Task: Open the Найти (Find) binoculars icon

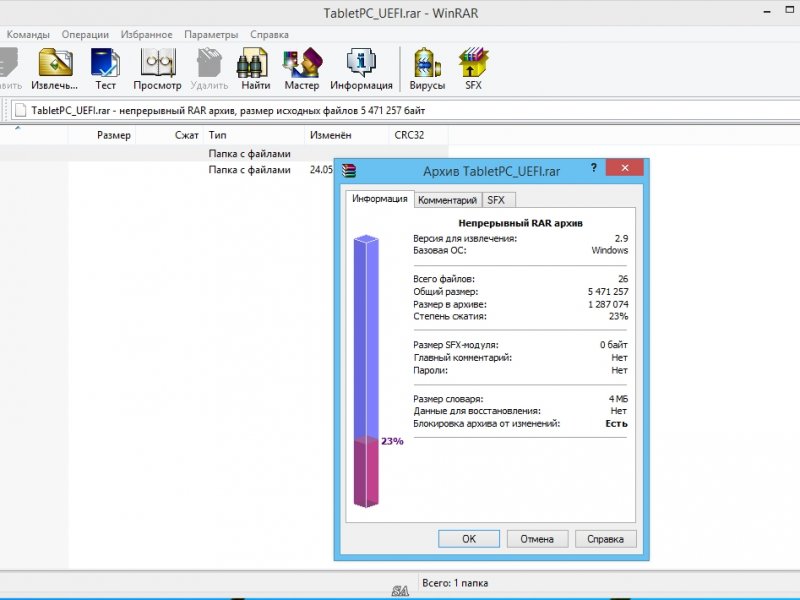Action: coord(253,63)
